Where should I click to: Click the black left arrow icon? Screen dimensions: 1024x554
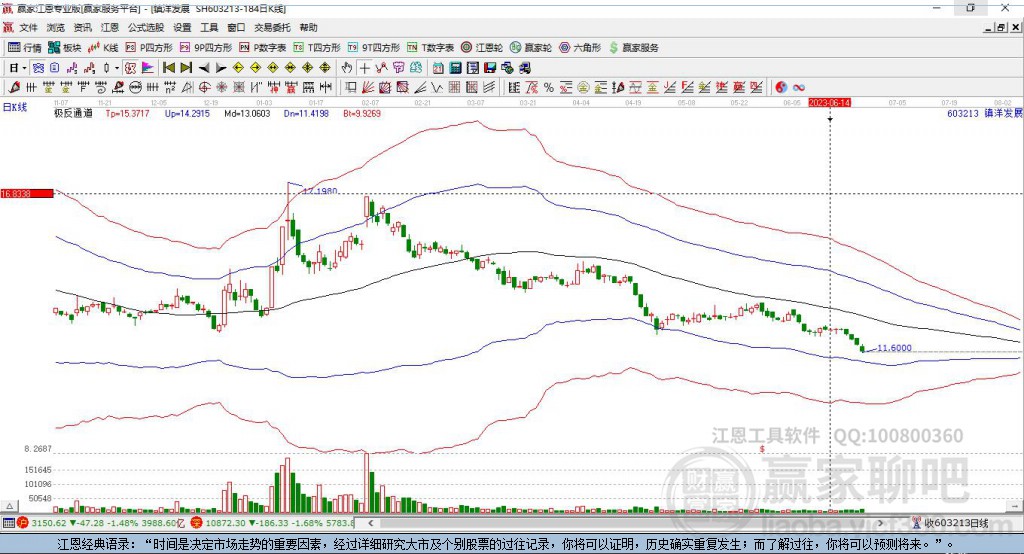204,68
